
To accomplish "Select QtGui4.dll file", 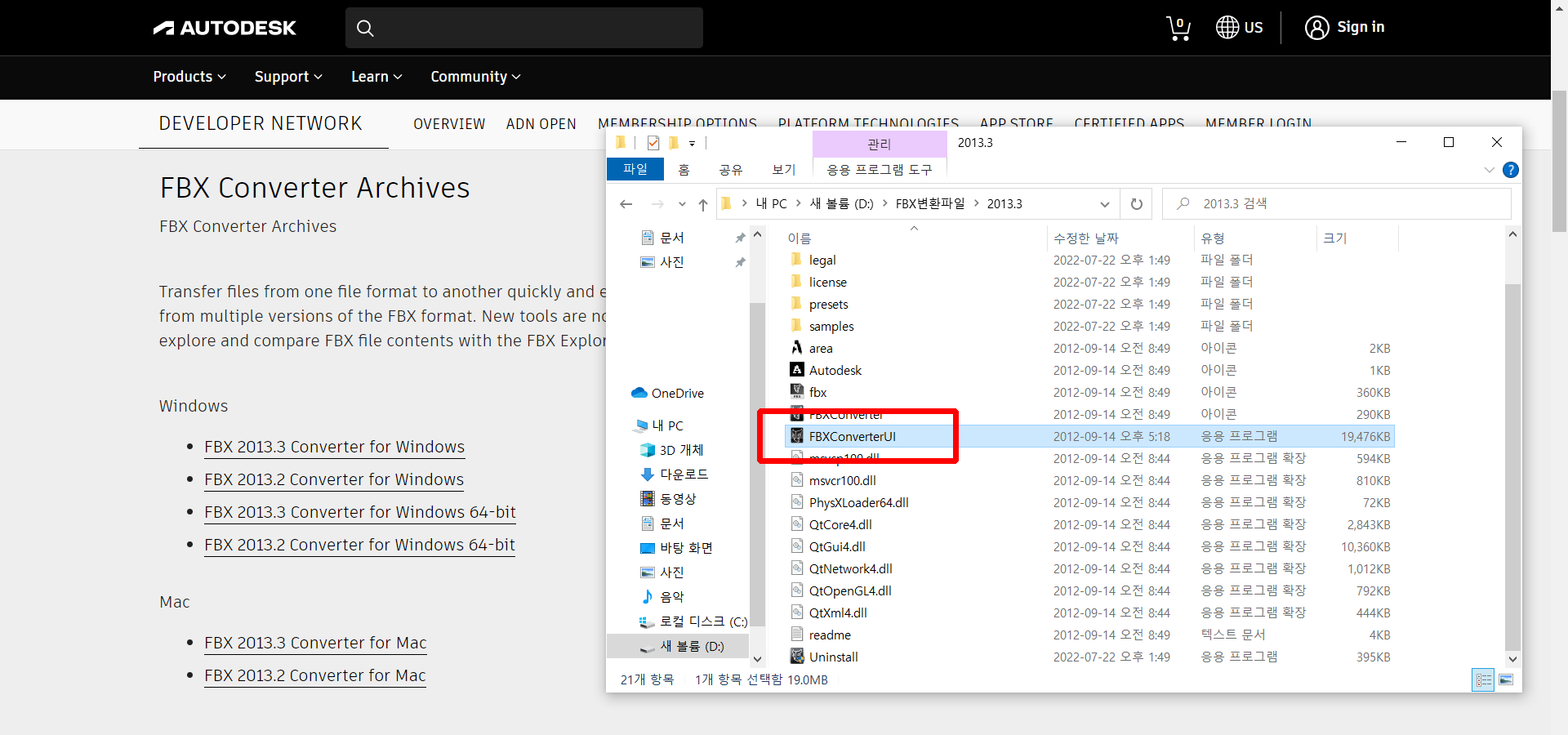I will [x=837, y=546].
